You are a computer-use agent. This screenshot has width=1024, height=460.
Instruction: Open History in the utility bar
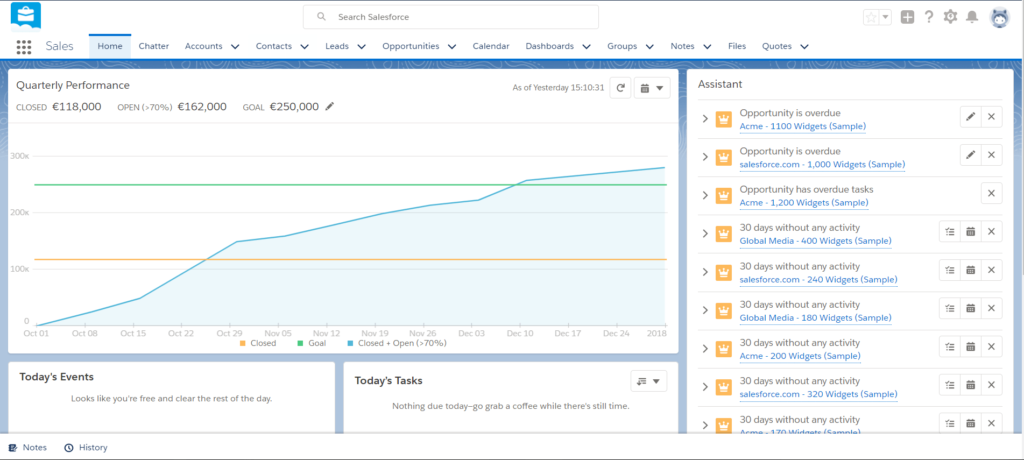pos(86,448)
